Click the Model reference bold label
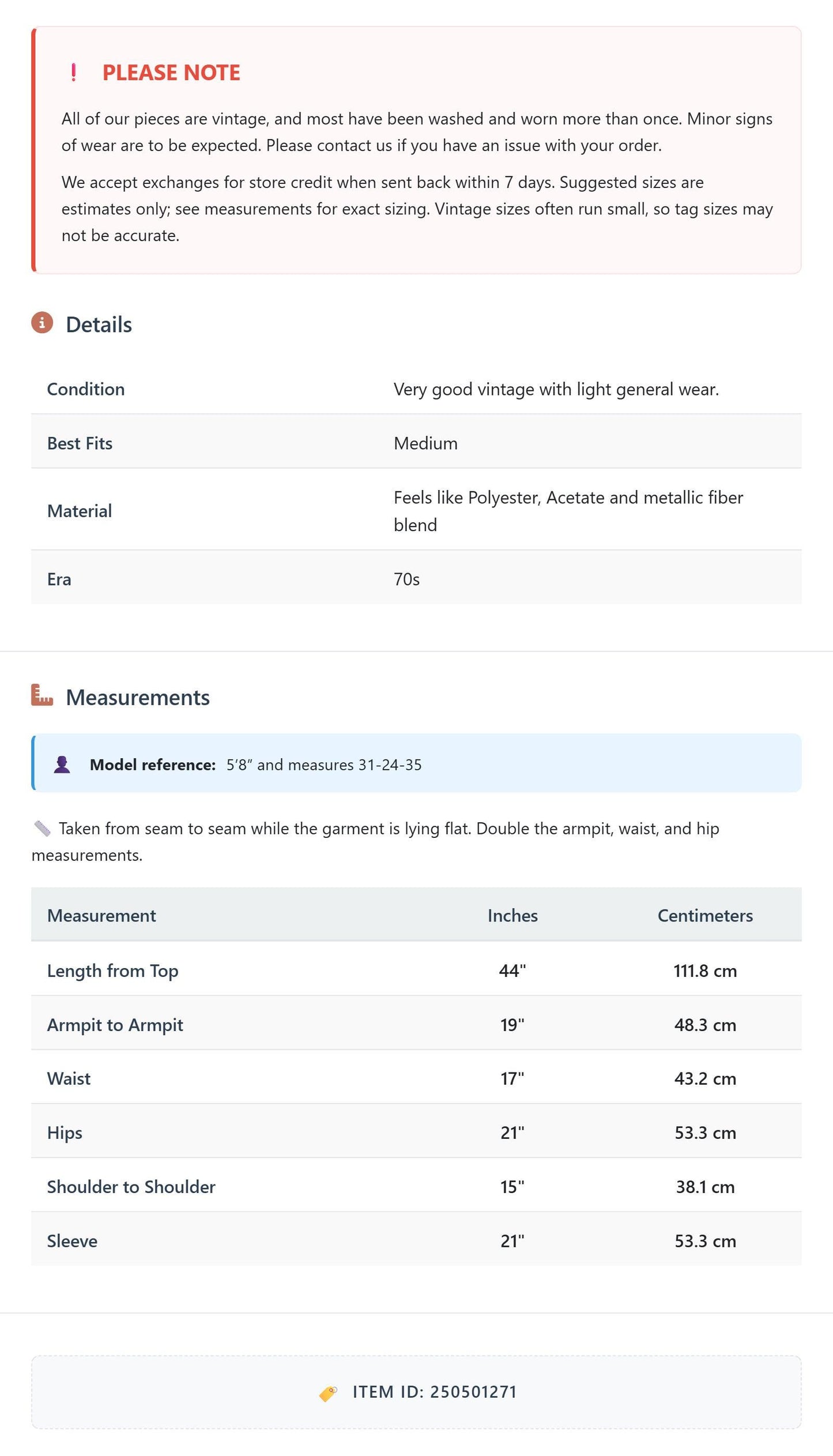This screenshot has width=833, height=1456. click(153, 765)
